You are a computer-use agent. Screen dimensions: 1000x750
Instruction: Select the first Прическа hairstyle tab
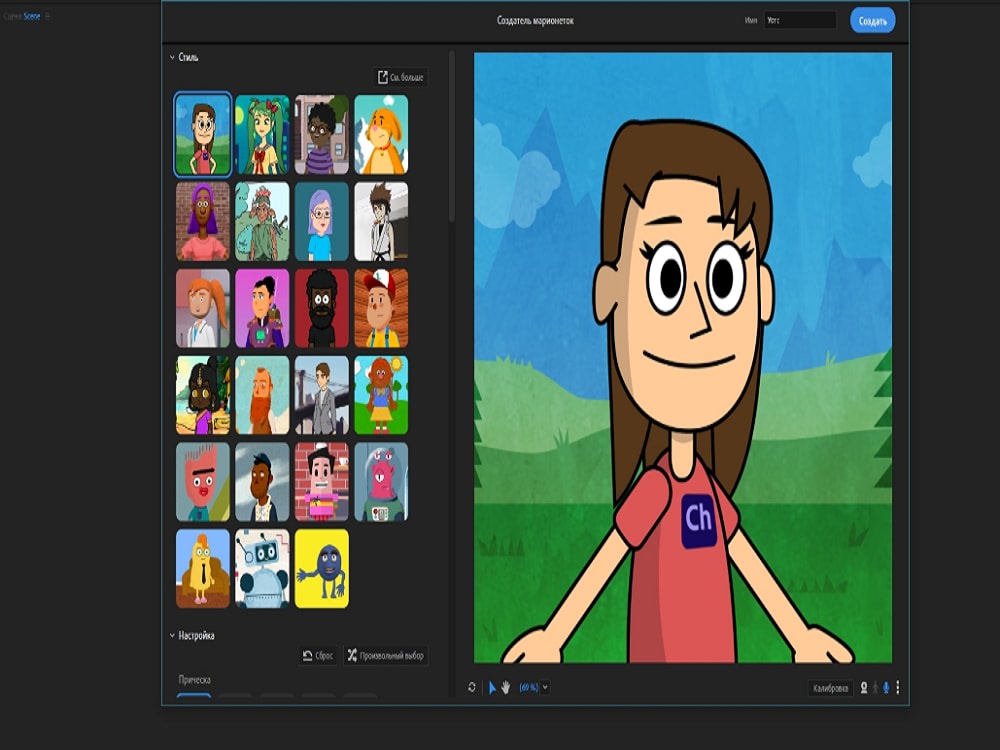pyautogui.click(x=194, y=695)
